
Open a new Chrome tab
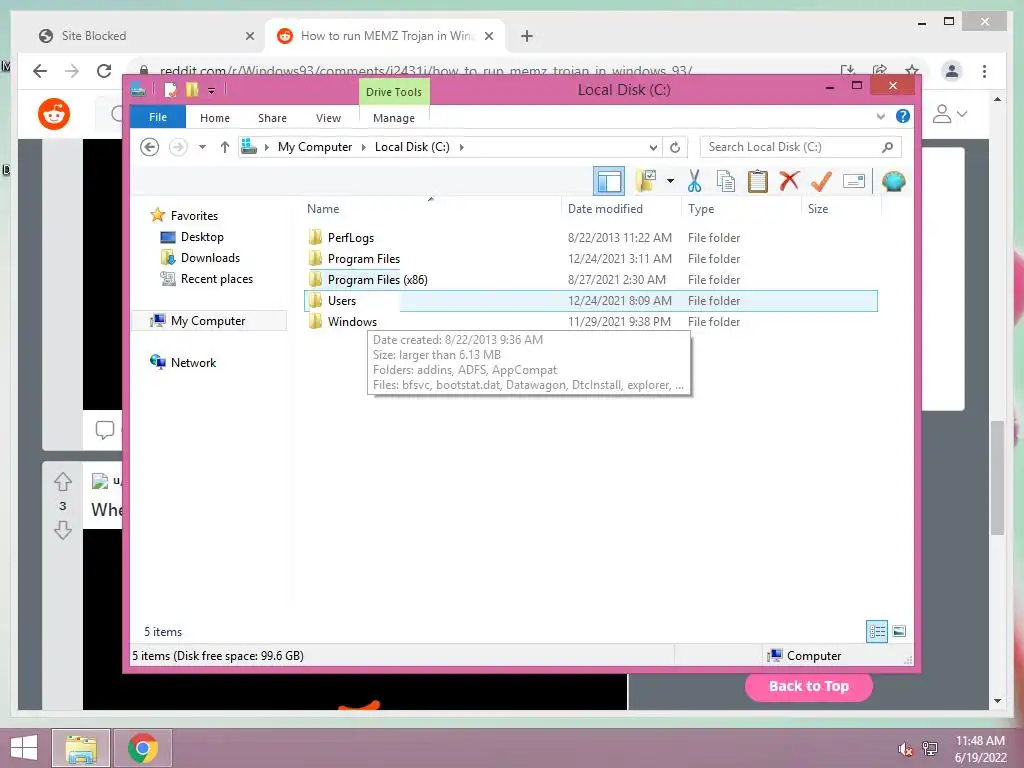coord(526,36)
